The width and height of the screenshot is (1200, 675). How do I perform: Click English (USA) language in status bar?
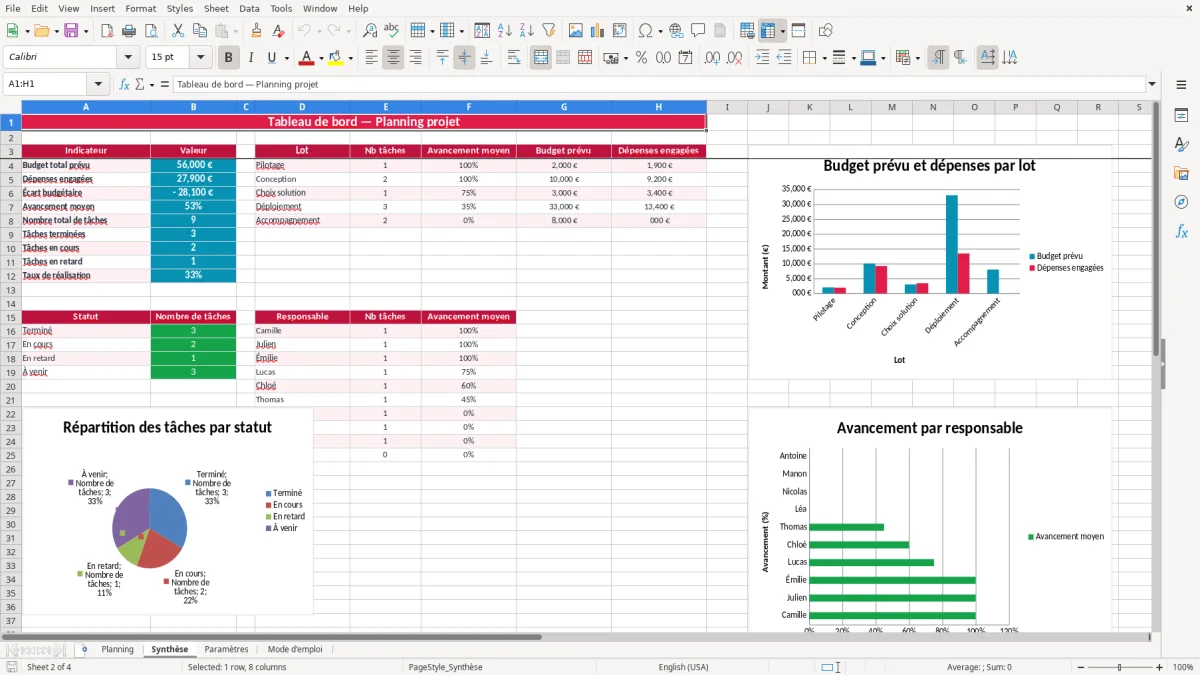coord(683,667)
